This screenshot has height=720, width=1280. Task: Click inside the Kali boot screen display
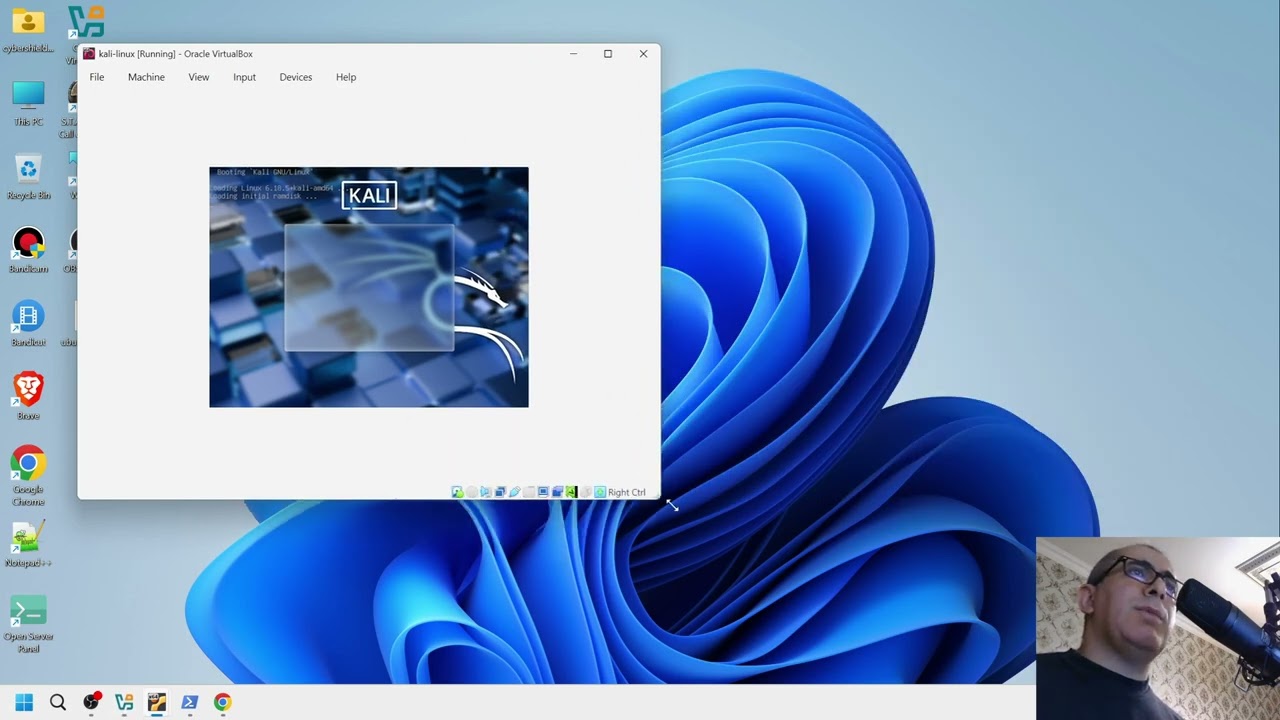(369, 287)
